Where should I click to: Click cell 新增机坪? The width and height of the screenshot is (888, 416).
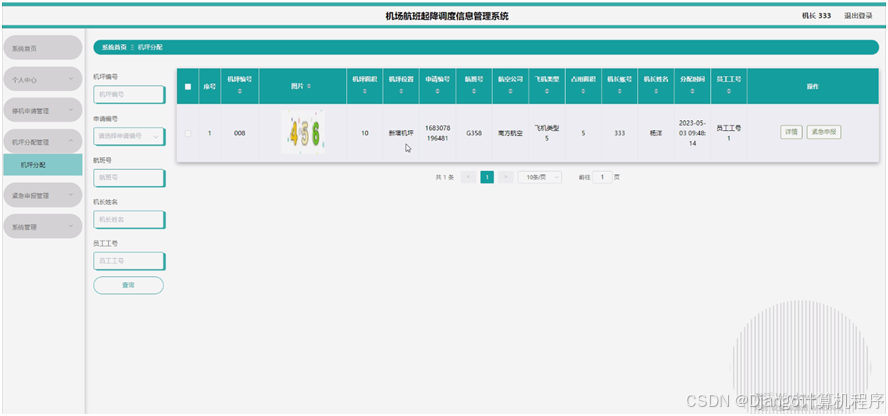tap(401, 134)
